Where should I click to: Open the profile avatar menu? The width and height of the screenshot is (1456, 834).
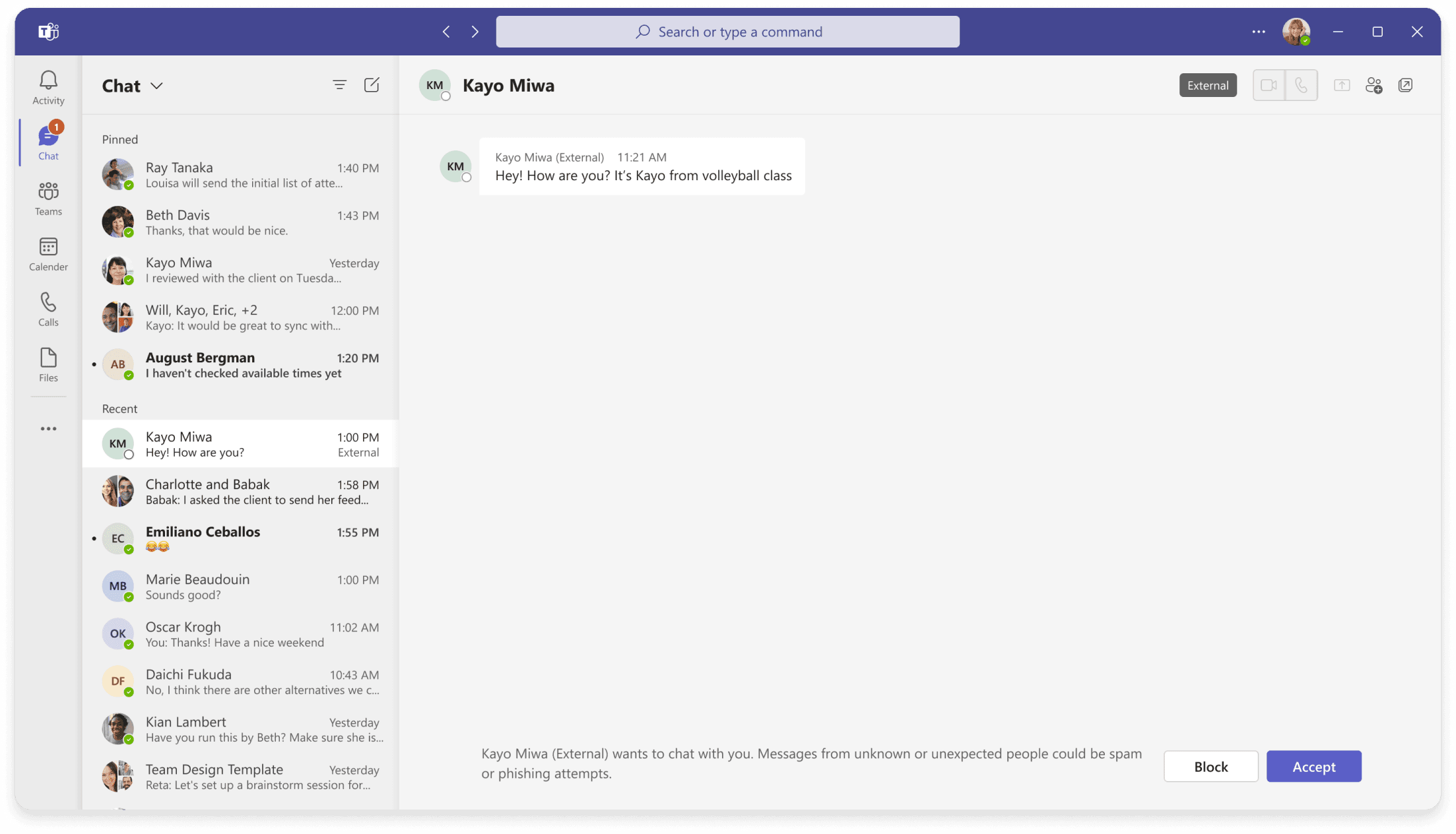coord(1296,32)
